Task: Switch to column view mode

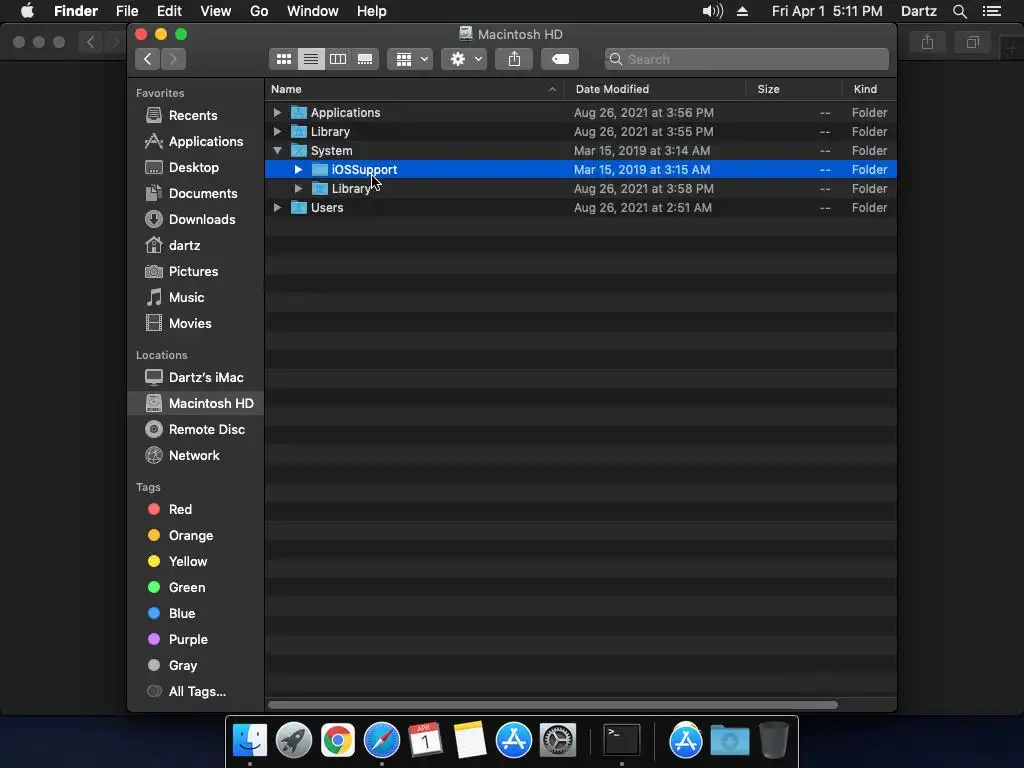Action: pyautogui.click(x=338, y=59)
